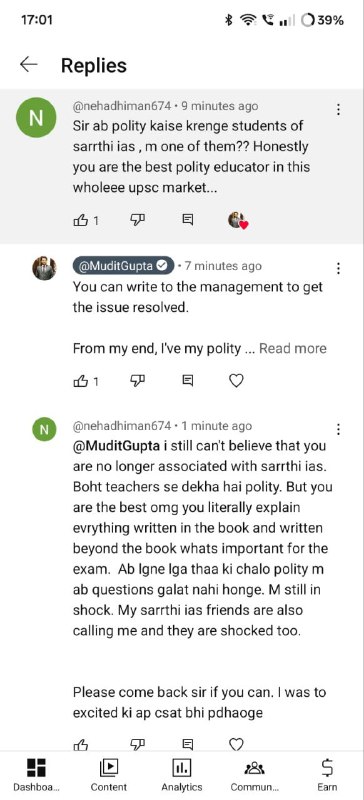Reply to MuditGupta's comment using the comment icon
This screenshot has width=364, height=800.
coord(187,381)
